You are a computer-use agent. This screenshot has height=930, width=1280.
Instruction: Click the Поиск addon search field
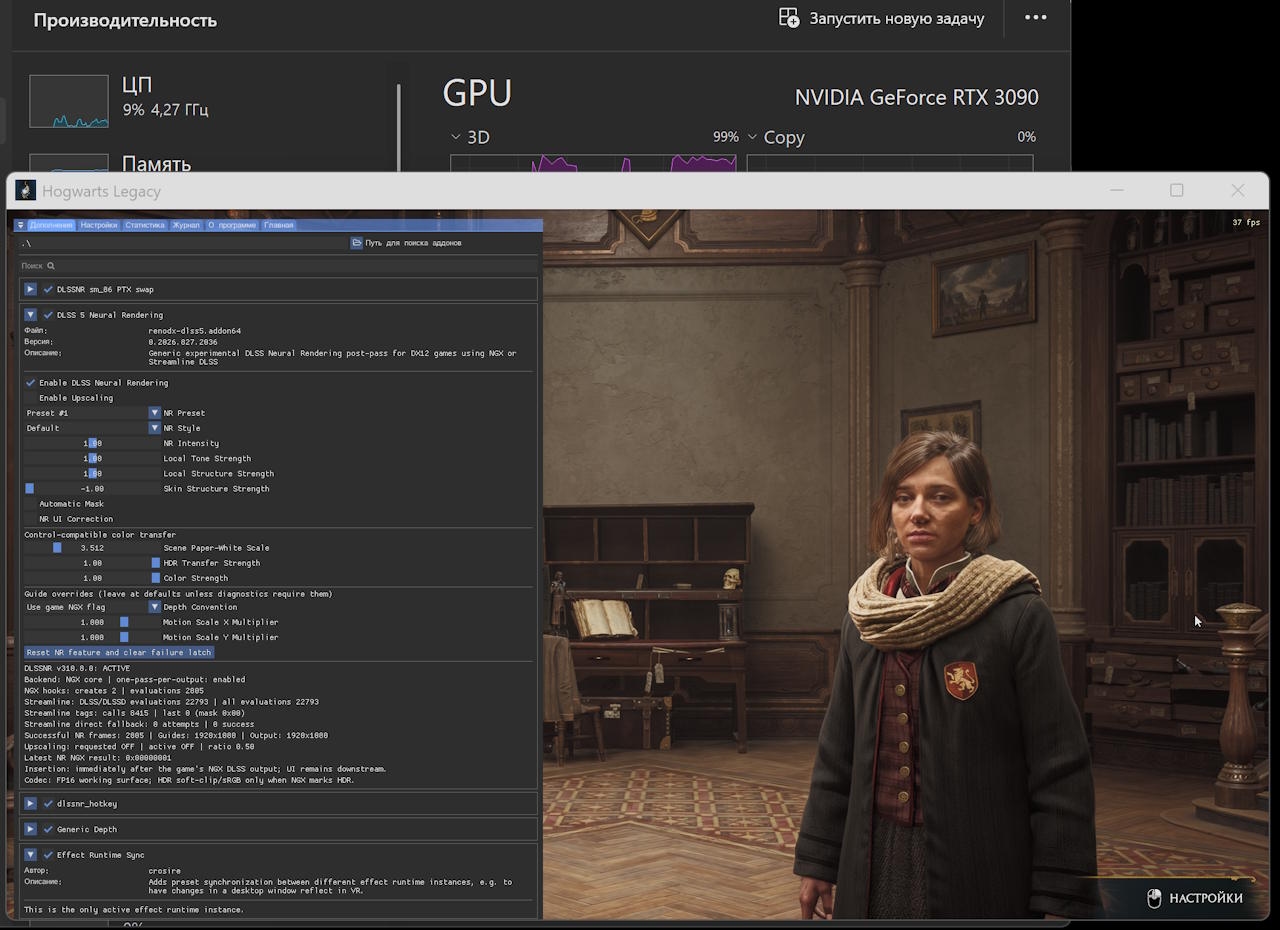(278, 266)
